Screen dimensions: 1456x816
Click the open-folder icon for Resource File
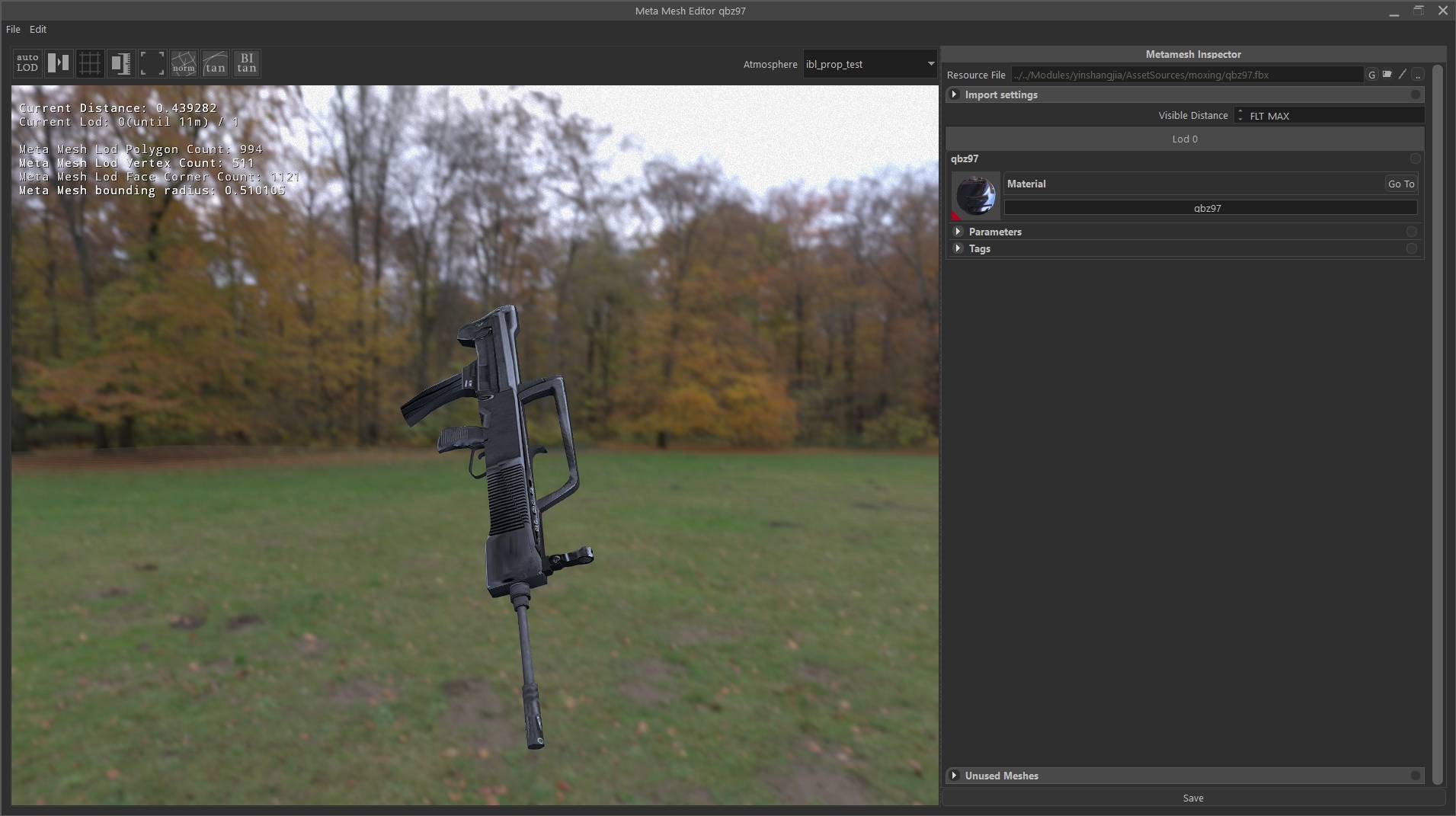click(x=1387, y=75)
